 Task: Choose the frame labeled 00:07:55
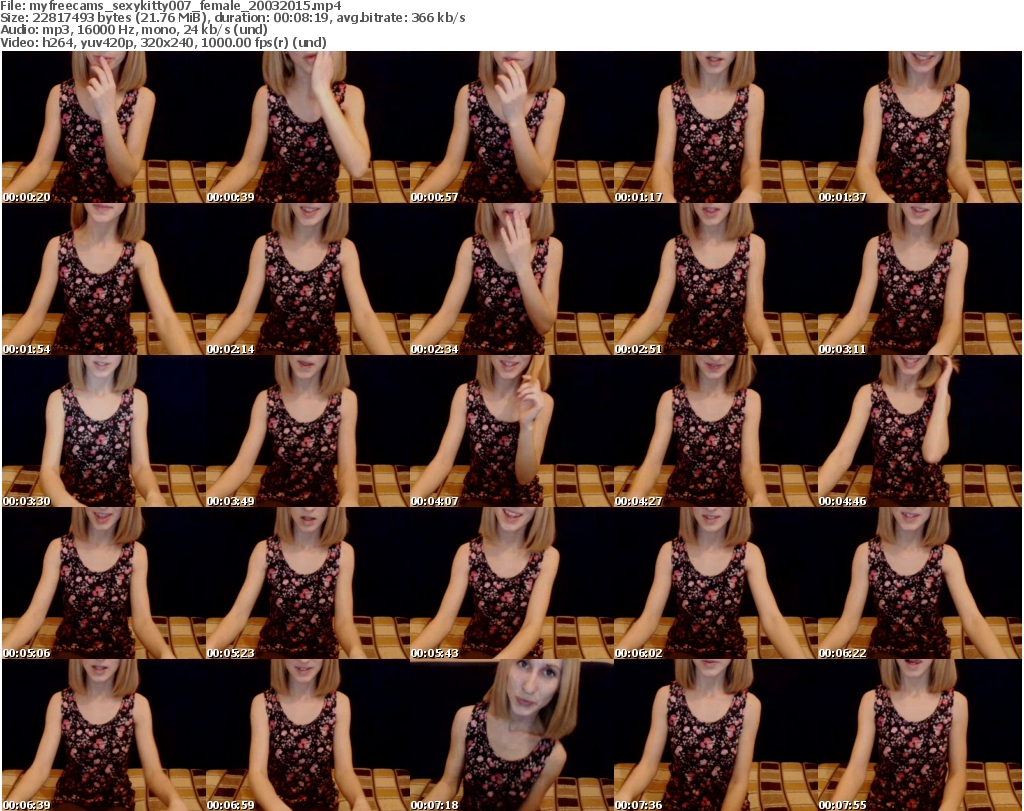pos(919,735)
